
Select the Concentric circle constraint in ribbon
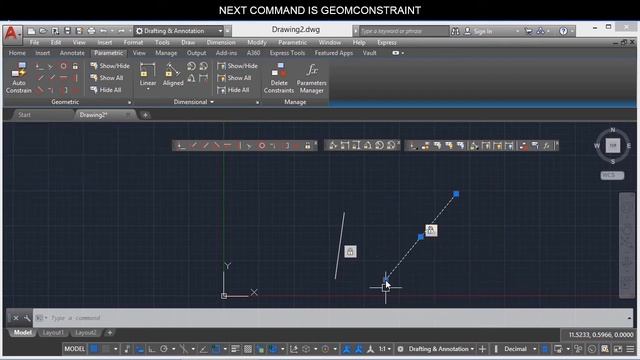pyautogui.click(x=64, y=66)
